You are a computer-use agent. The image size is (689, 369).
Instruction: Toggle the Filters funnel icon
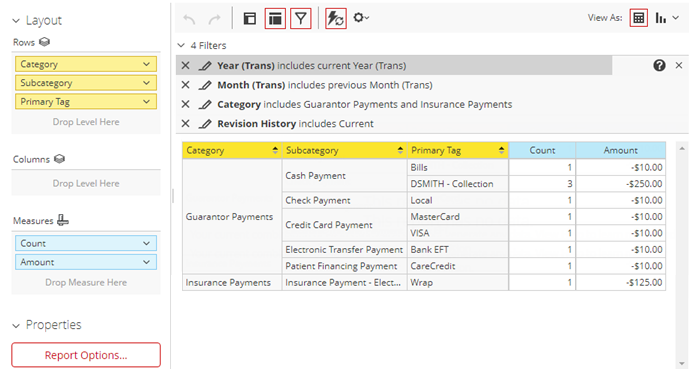click(301, 18)
